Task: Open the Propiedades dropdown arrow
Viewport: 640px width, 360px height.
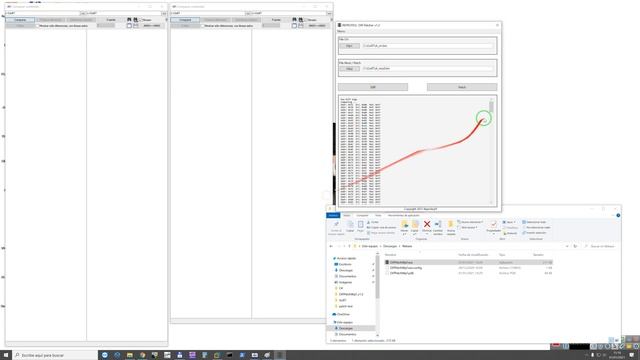Action: pos(493,234)
